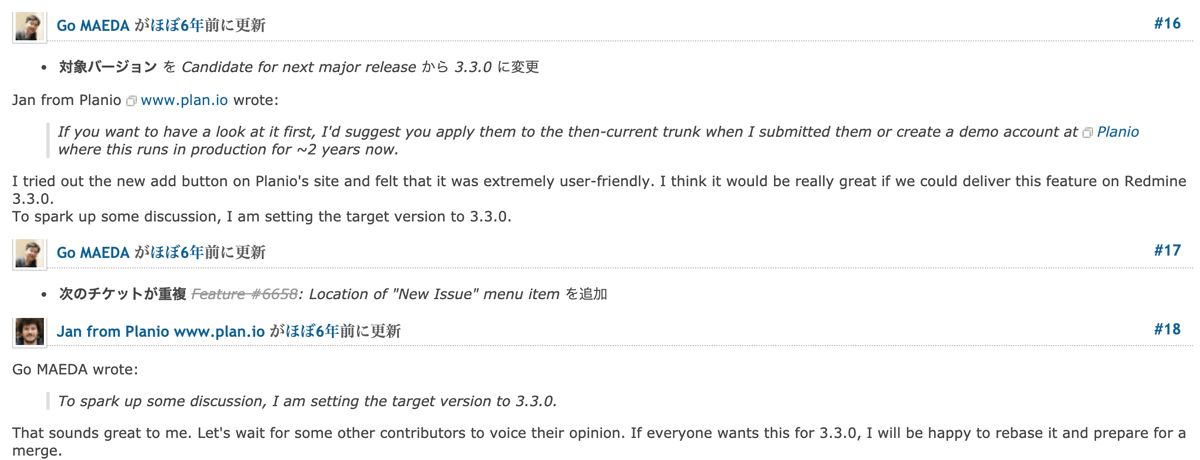Open Go MAEDA's profile from comment #16 header

click(93, 26)
